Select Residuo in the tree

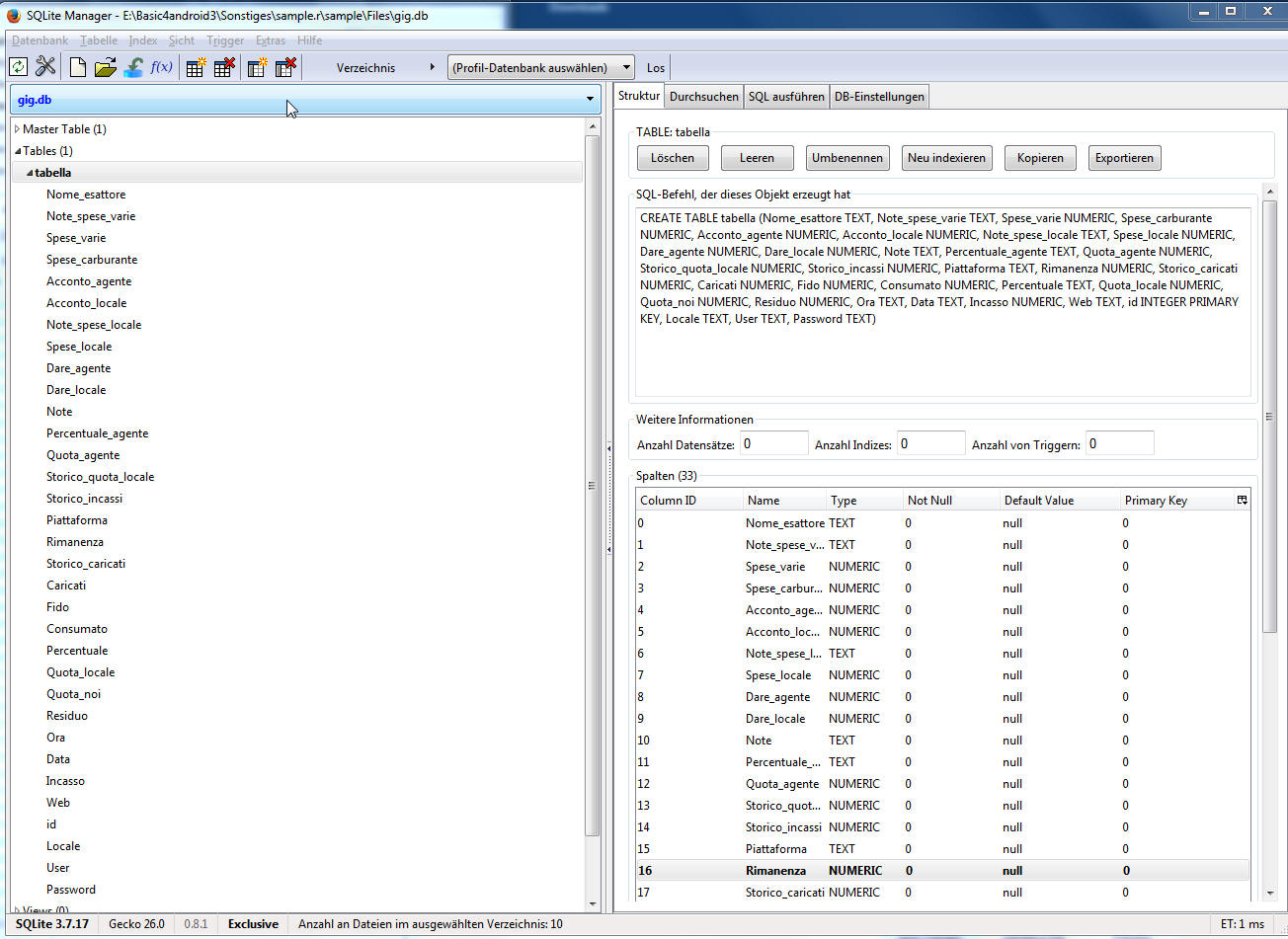(67, 716)
